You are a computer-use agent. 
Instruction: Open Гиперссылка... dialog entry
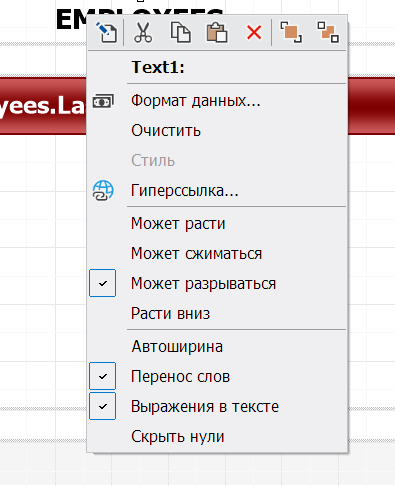(x=185, y=191)
